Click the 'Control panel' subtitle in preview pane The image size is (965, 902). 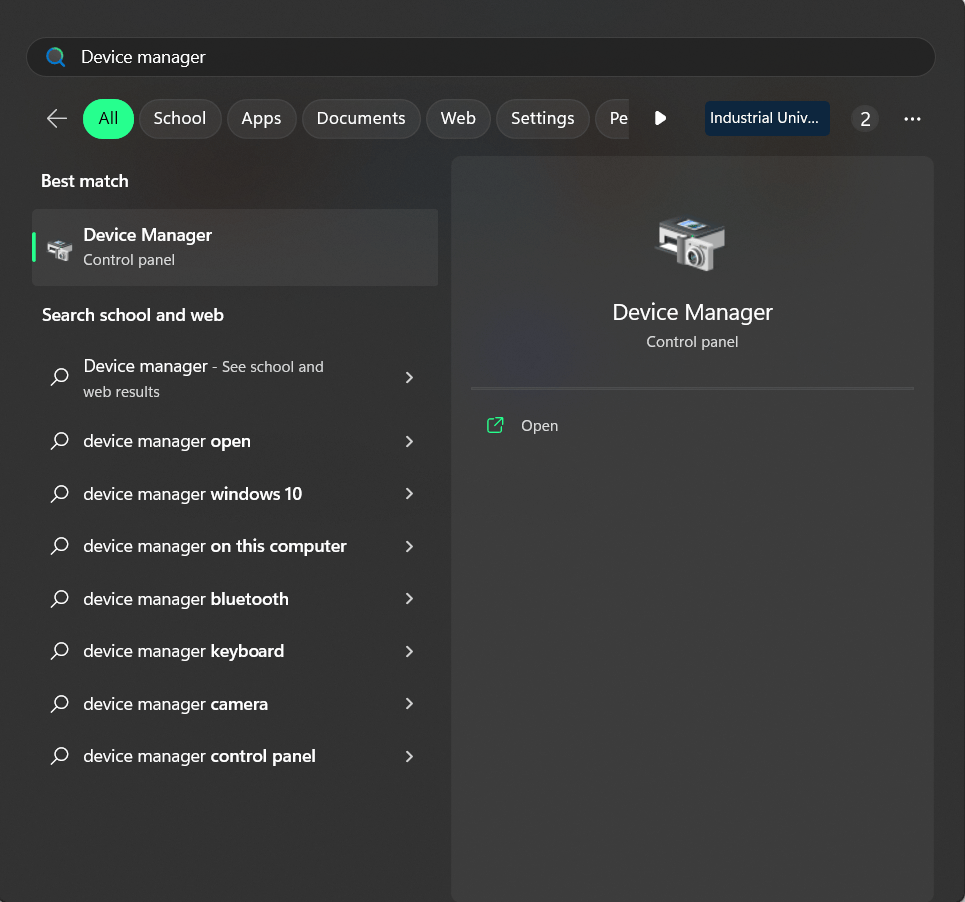click(692, 342)
